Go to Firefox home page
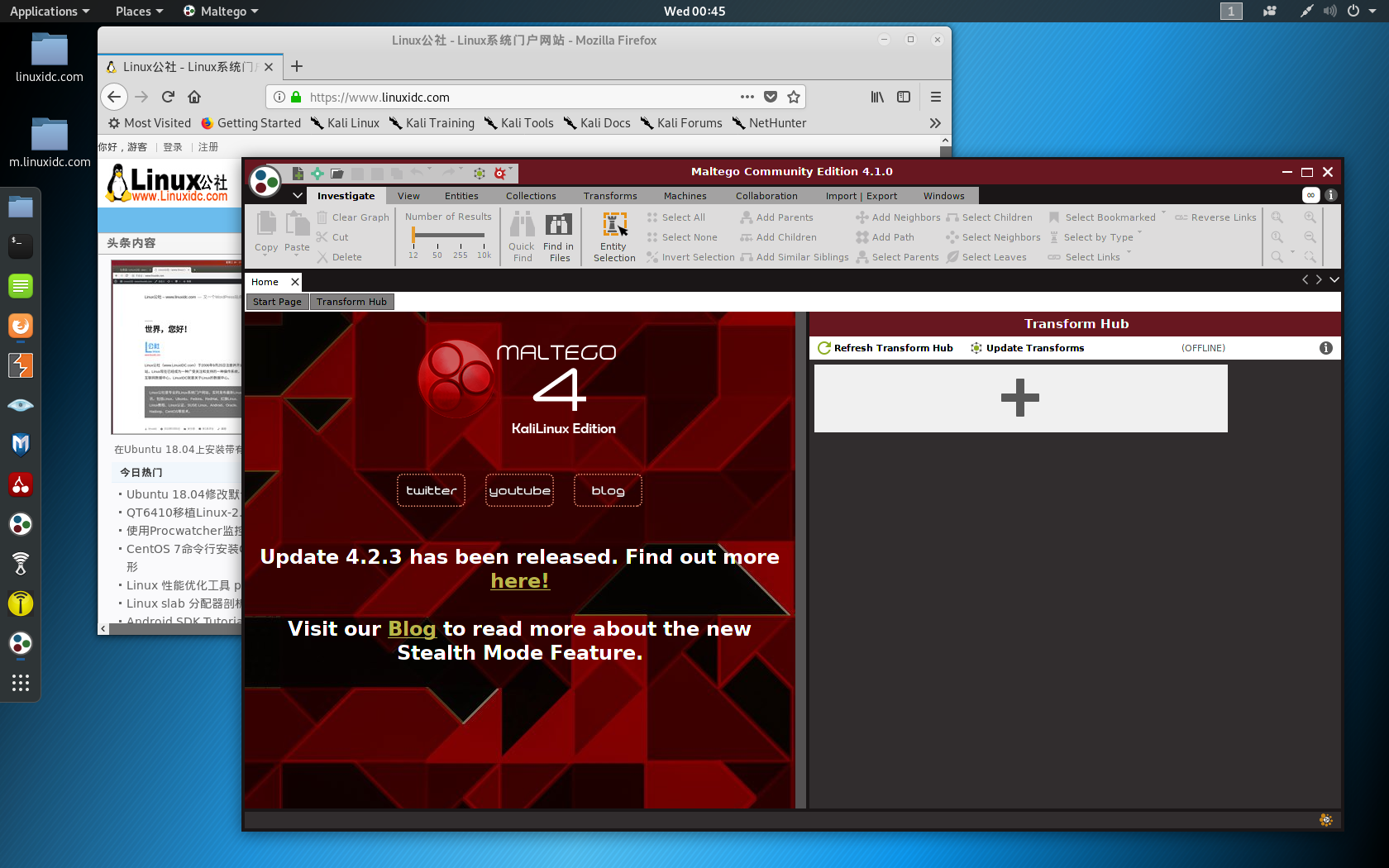This screenshot has height=868, width=1389. coord(194,97)
